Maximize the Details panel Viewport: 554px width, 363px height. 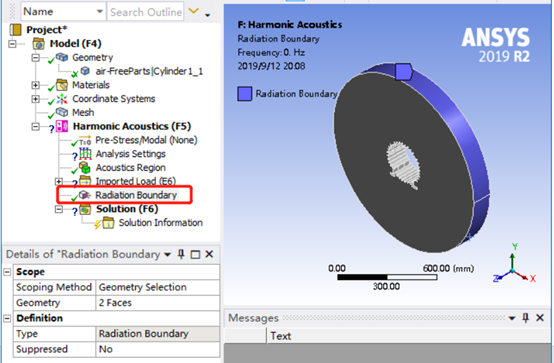195,254
